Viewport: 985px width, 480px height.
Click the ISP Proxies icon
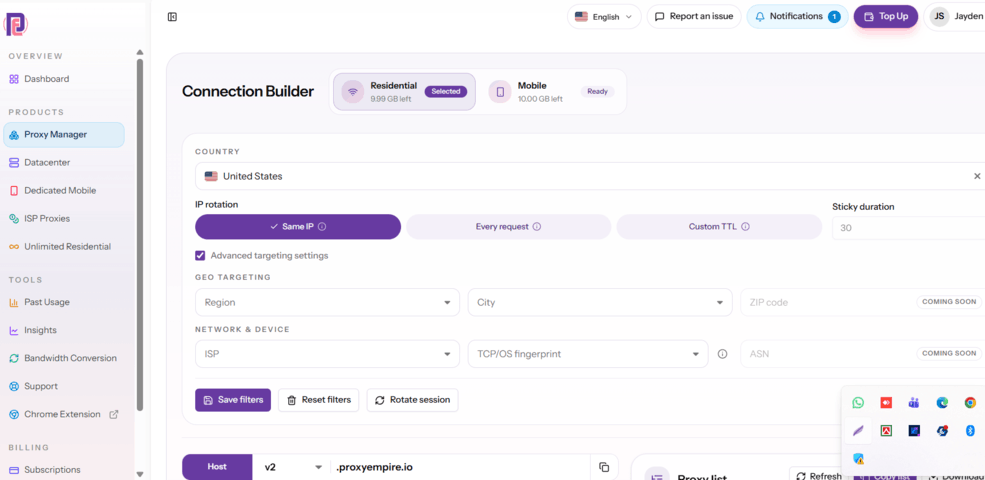click(14, 219)
